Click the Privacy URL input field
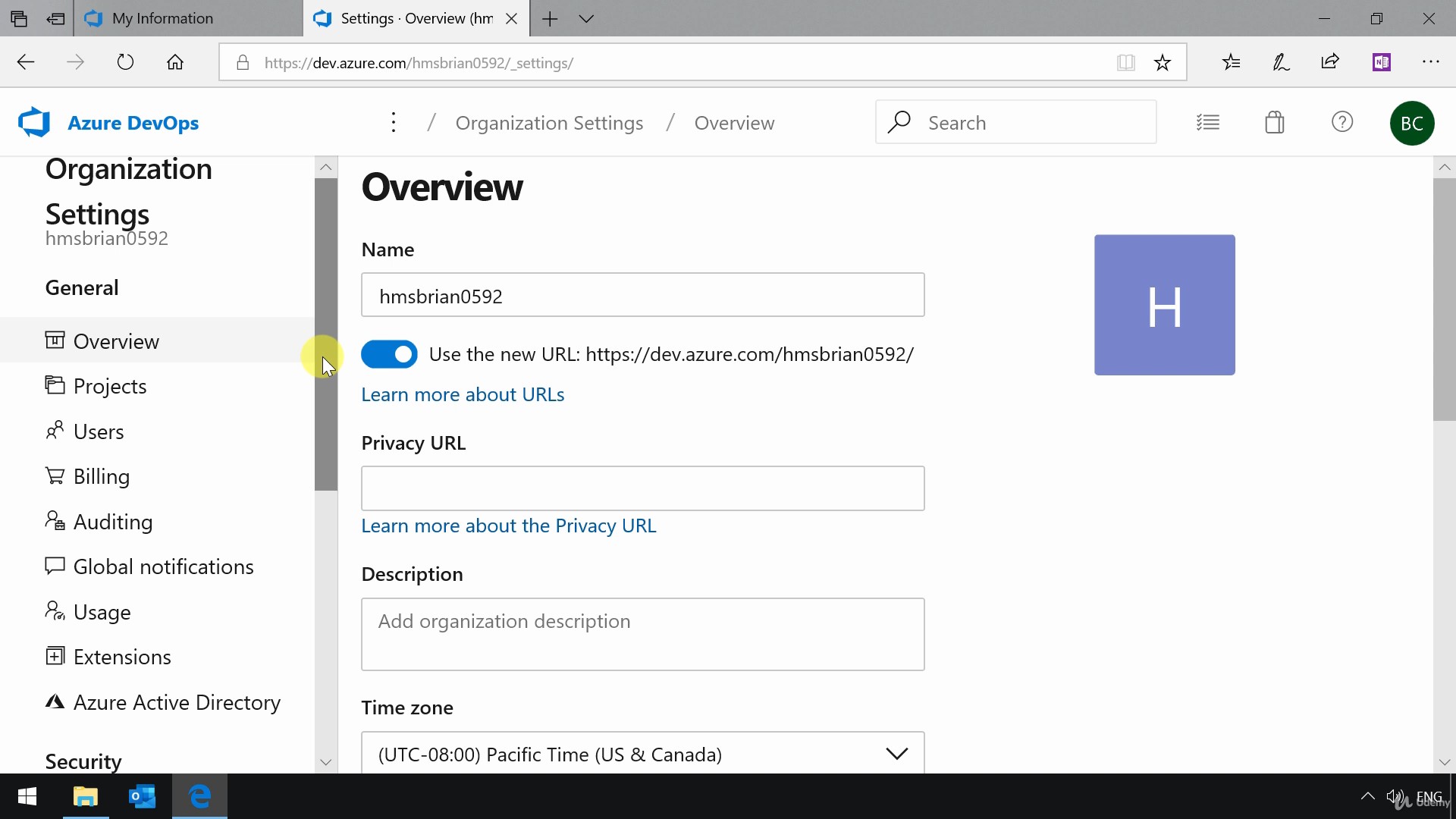The height and width of the screenshot is (819, 1456). pos(643,488)
